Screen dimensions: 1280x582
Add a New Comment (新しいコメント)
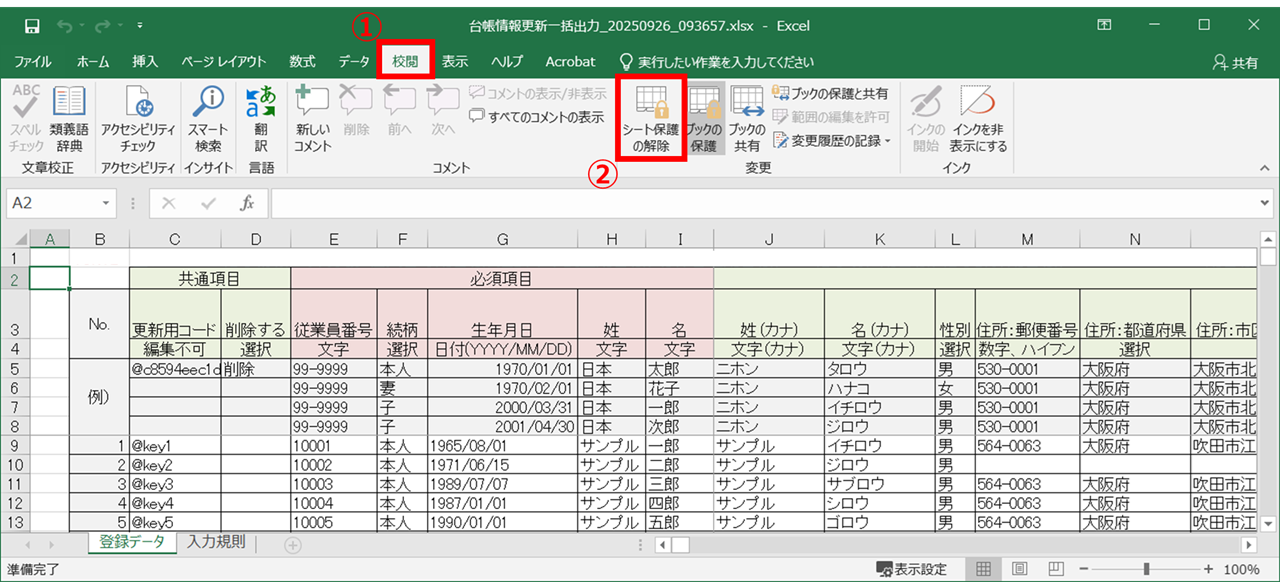click(x=313, y=118)
